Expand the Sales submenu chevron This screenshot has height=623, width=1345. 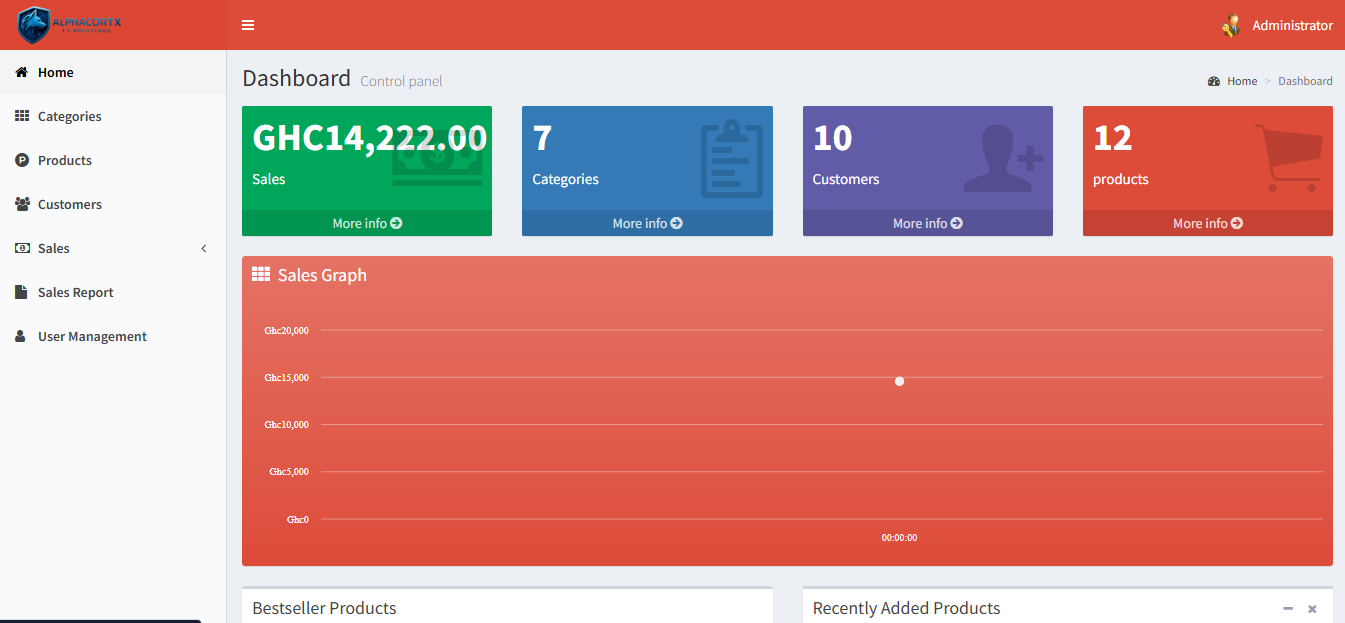point(204,248)
